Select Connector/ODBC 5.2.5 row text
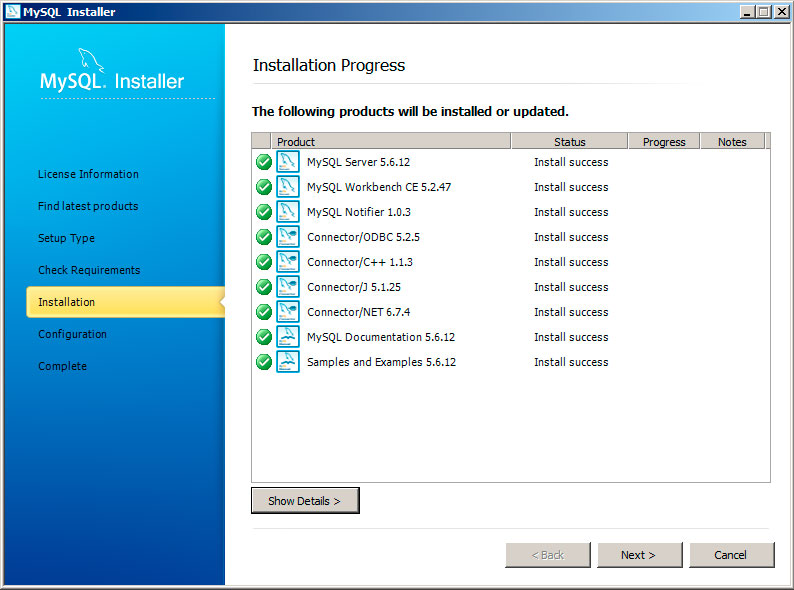 (363, 237)
